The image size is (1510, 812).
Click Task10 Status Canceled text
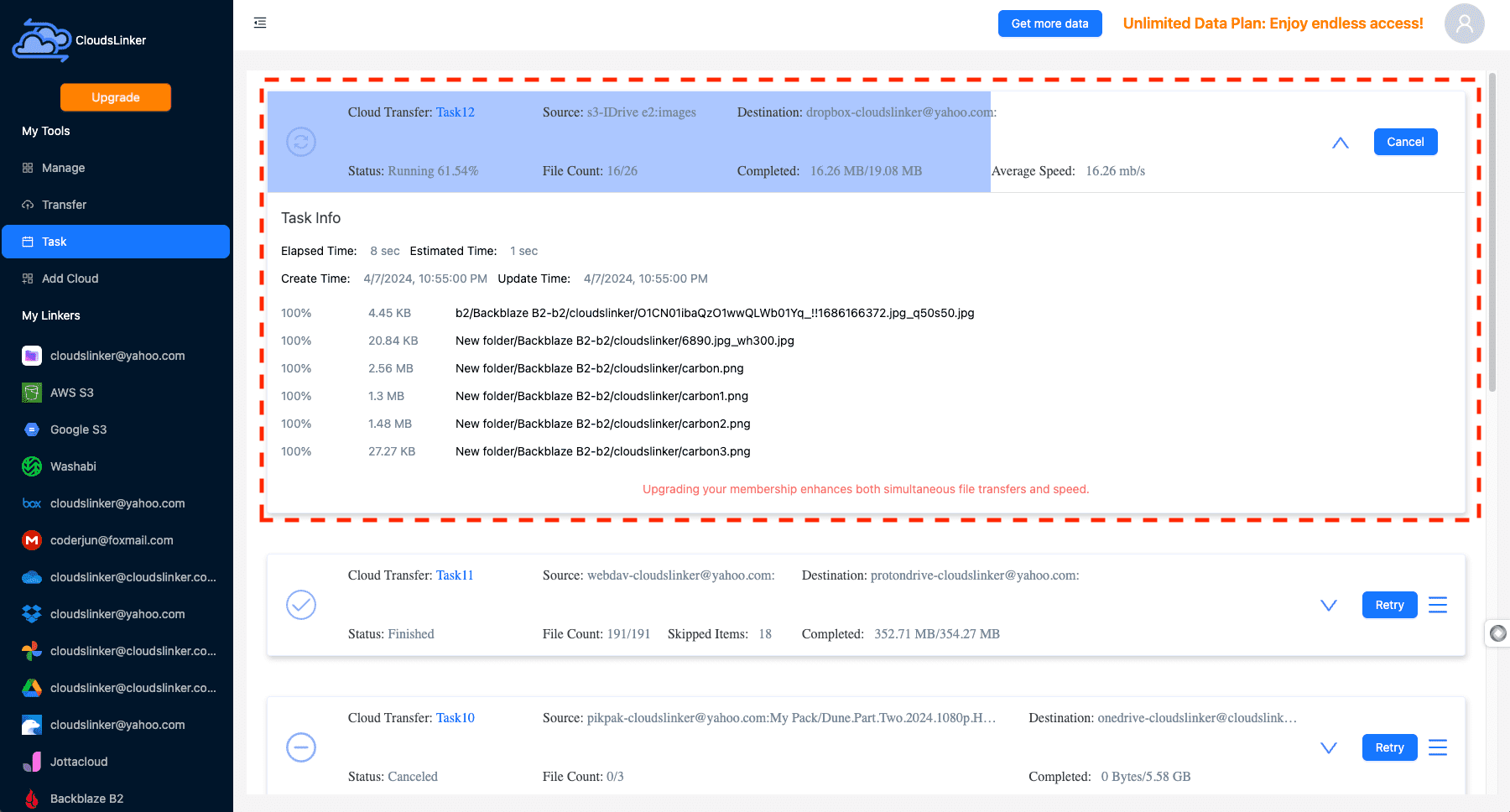(x=393, y=777)
